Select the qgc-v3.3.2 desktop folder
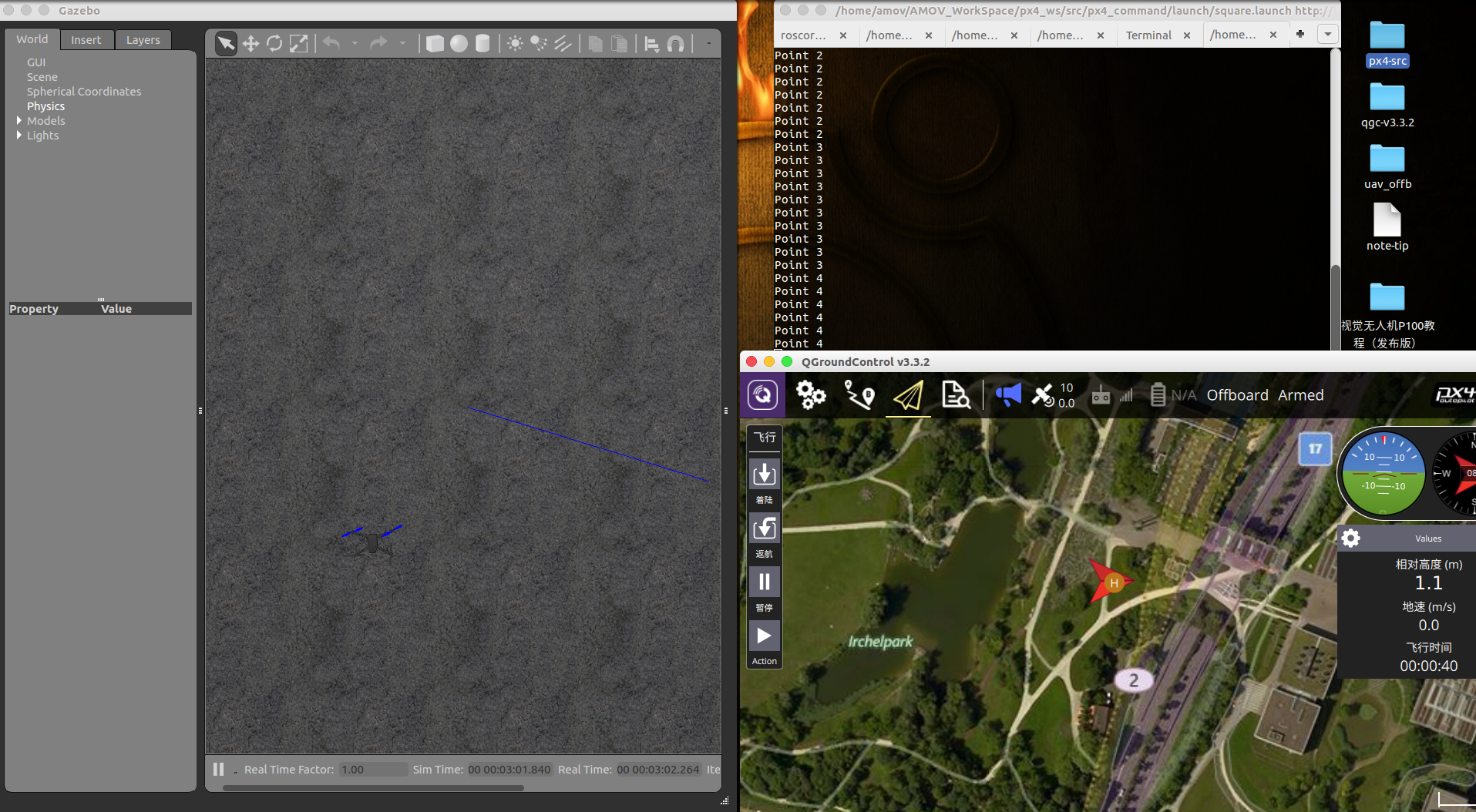The image size is (1476, 812). pyautogui.click(x=1387, y=106)
